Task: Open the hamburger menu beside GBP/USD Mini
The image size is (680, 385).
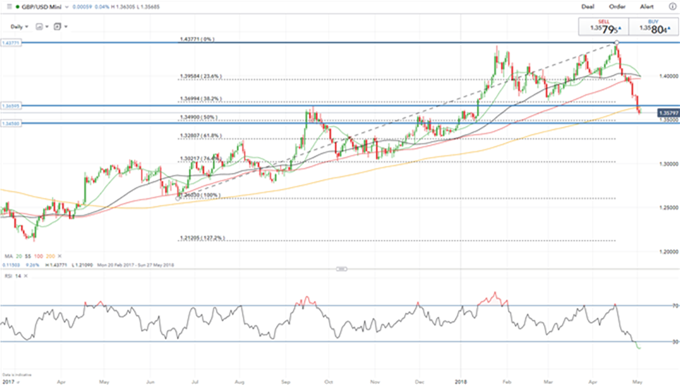Action: (9, 7)
